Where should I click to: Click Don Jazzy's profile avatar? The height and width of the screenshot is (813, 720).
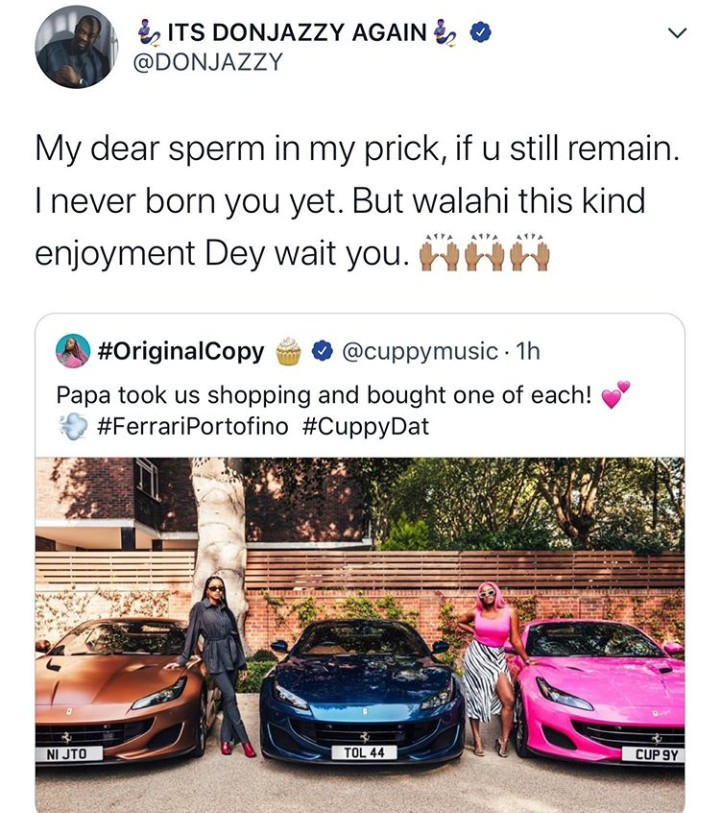[x=77, y=47]
